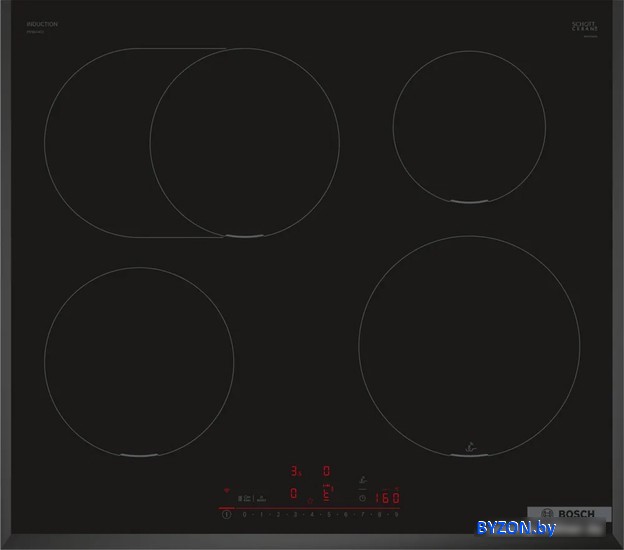
Task: Click the large front right cooking zone
Action: (469, 346)
